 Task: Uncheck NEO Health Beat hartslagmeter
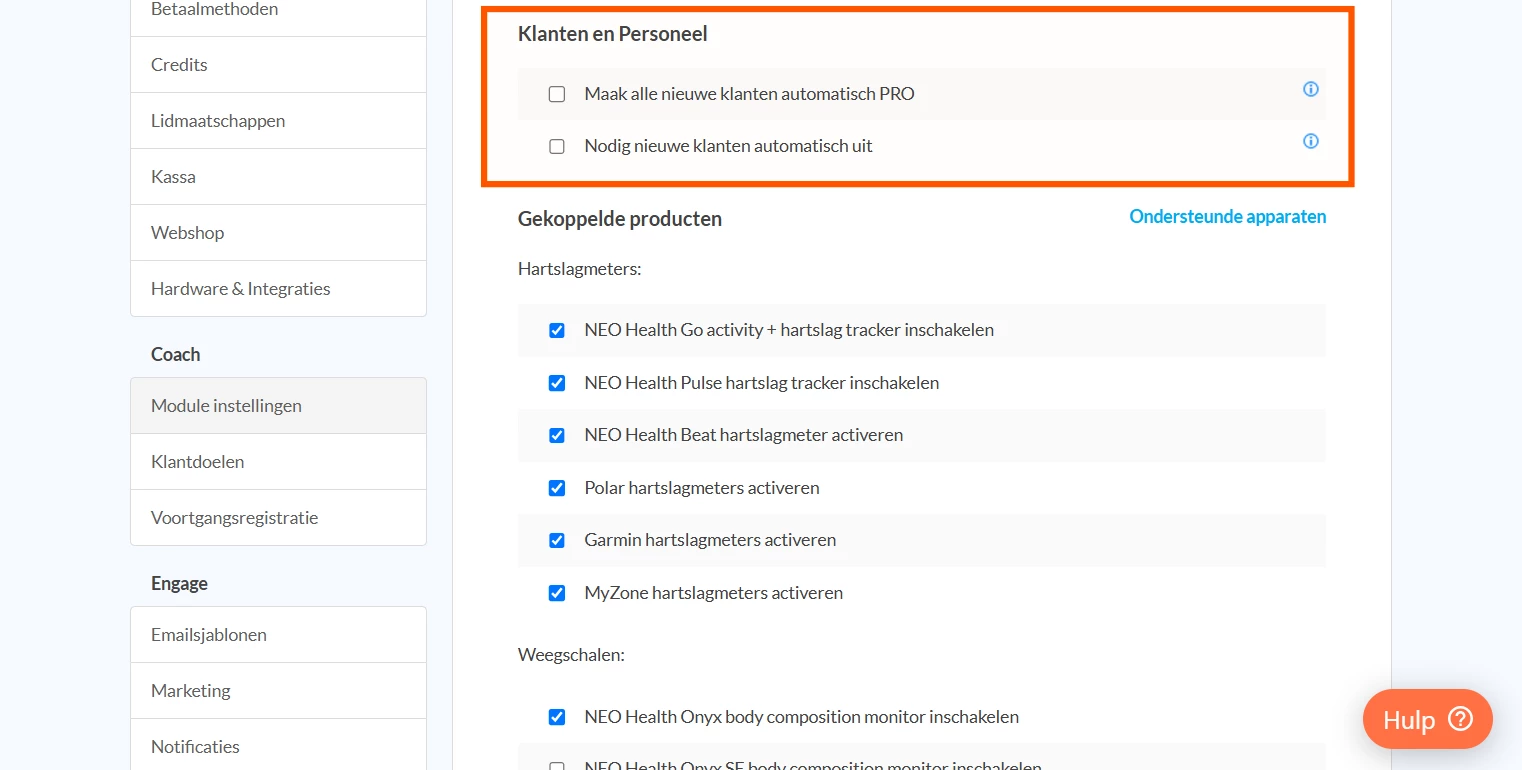tap(557, 435)
